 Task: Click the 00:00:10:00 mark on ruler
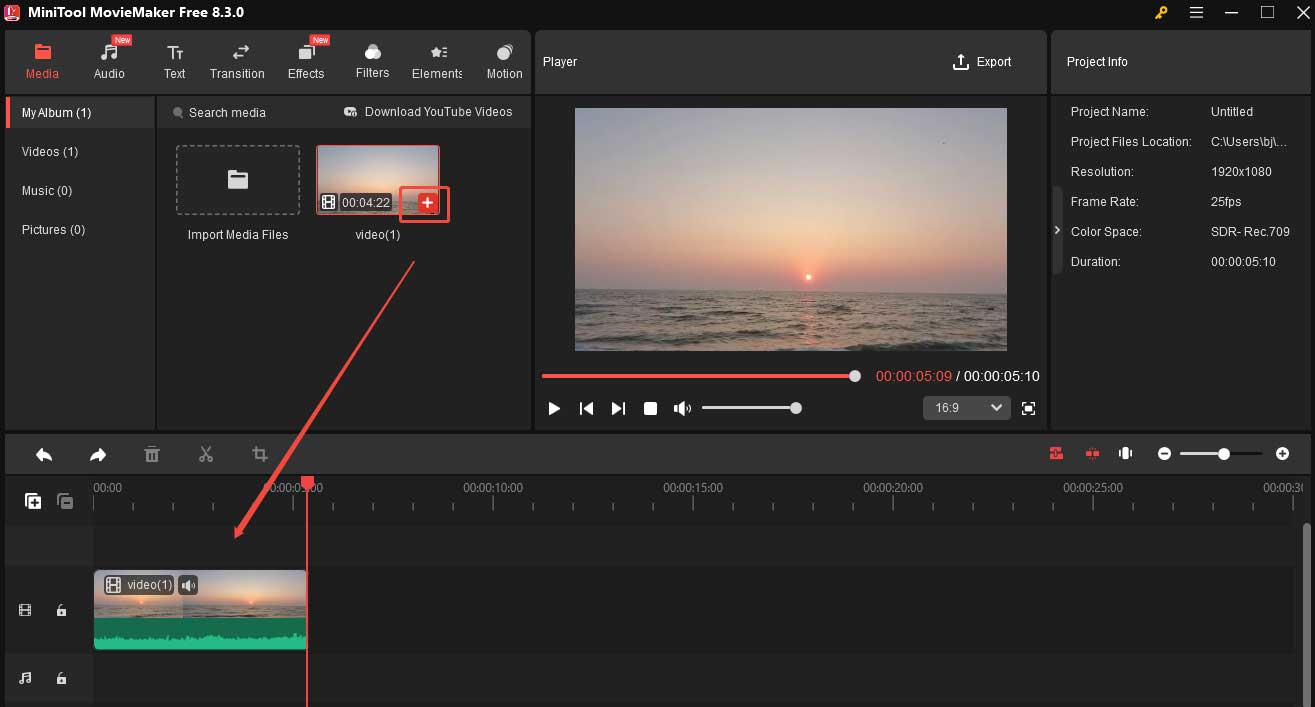[493, 488]
